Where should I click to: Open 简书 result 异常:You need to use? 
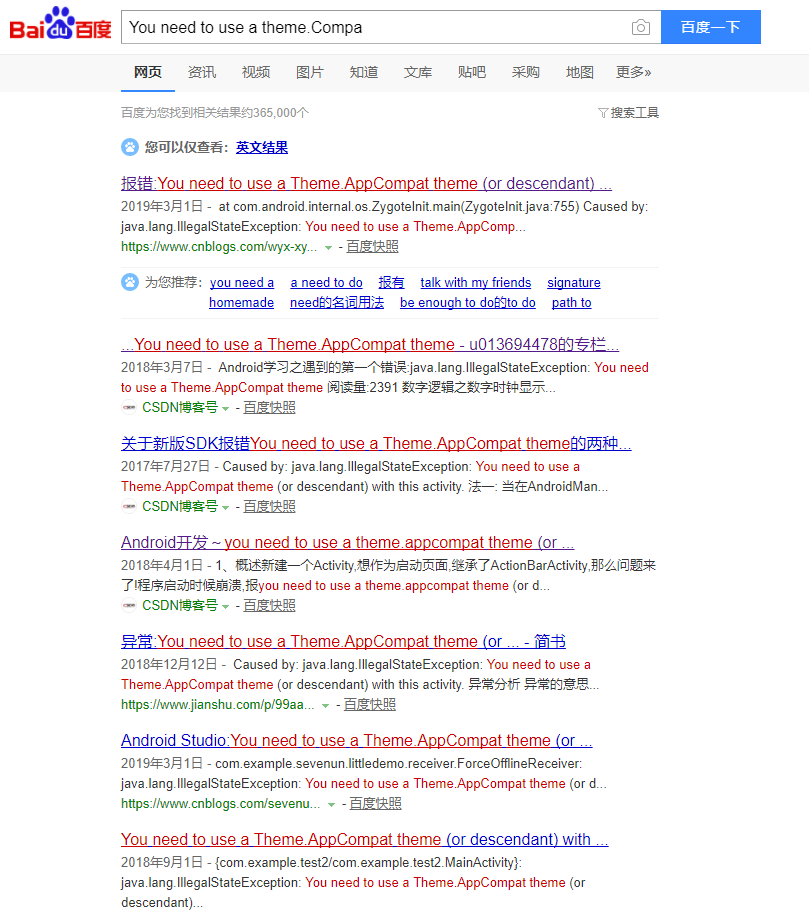pos(343,641)
